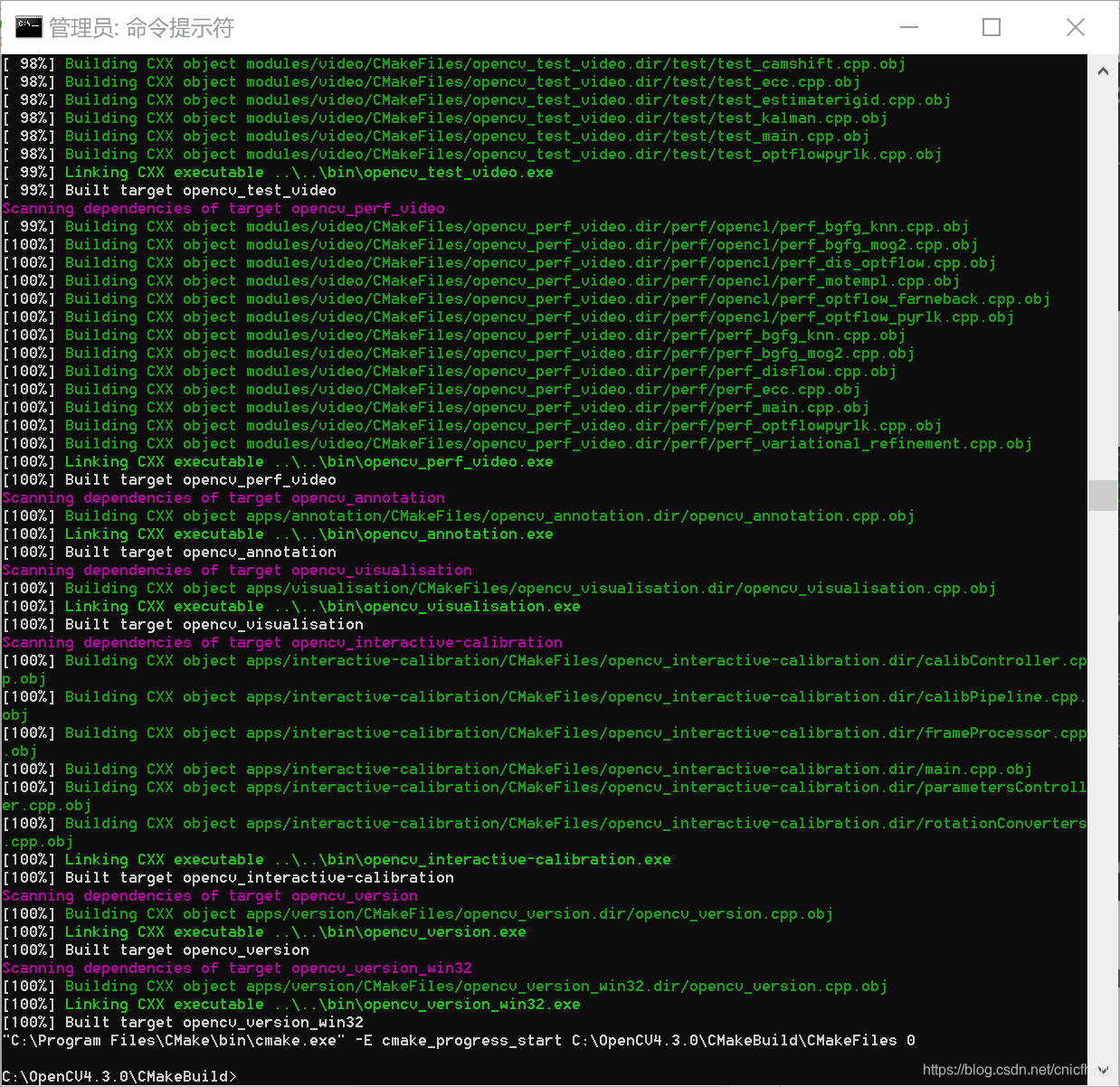Click the vertical scrollbar thumb

tap(1103, 496)
